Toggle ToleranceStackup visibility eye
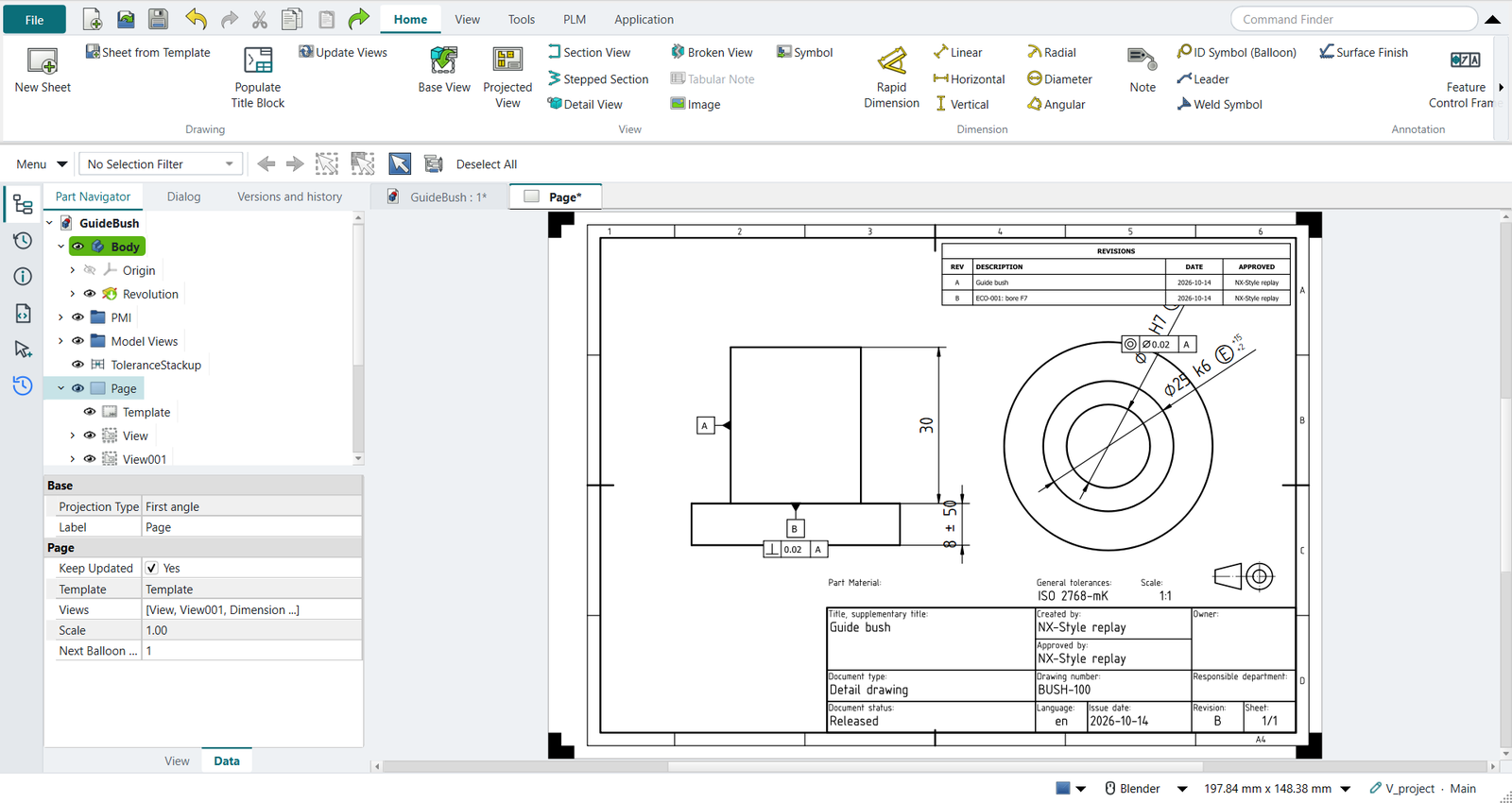The image size is (1512, 803). [x=78, y=365]
